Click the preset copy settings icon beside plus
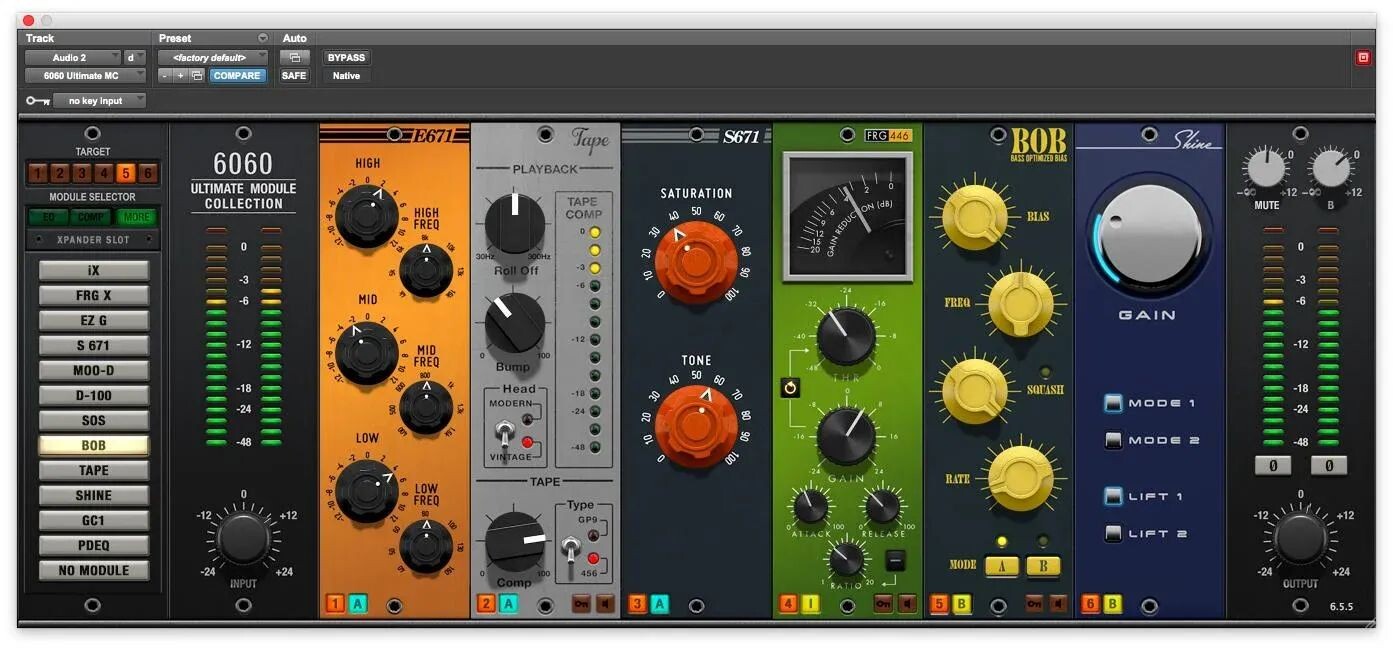Image resolution: width=1393 pixels, height=649 pixels. (x=197, y=75)
